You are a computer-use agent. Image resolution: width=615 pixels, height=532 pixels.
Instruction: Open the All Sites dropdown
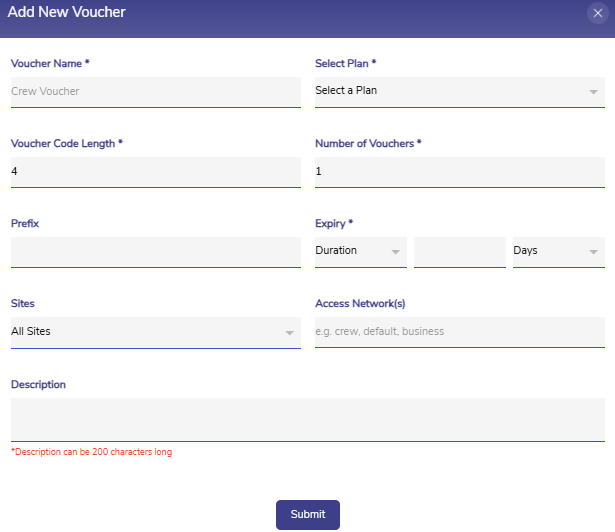(x=145, y=332)
